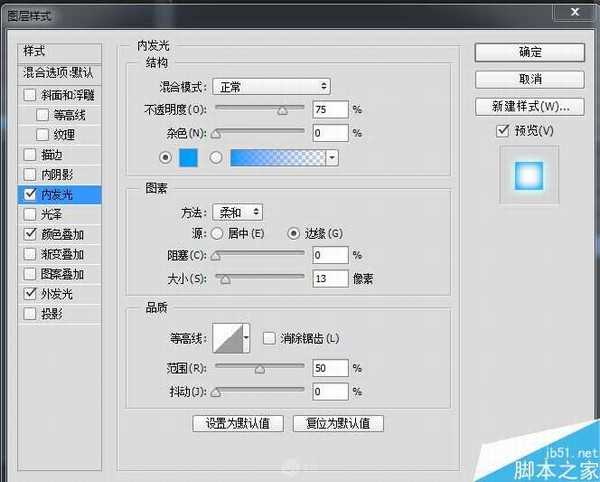This screenshot has width=600, height=482.
Task: Click the contour curve thumbnail (等高线)
Action: [228, 338]
